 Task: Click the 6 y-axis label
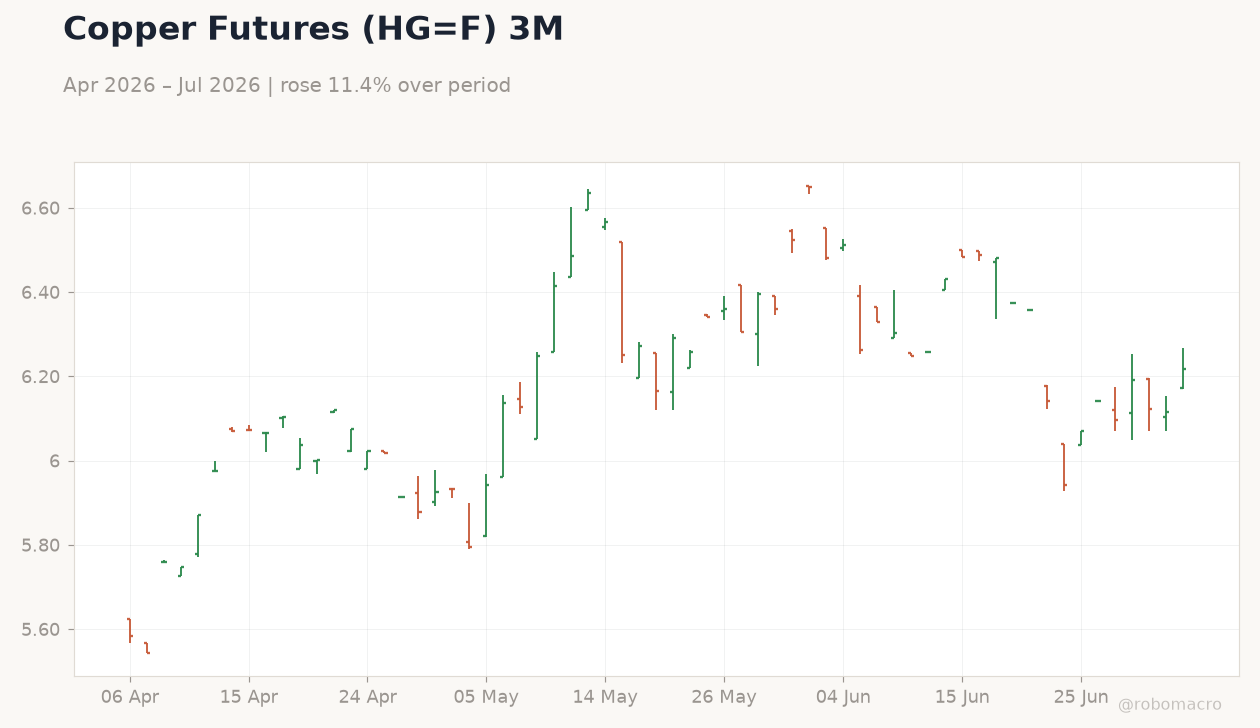pos(56,461)
